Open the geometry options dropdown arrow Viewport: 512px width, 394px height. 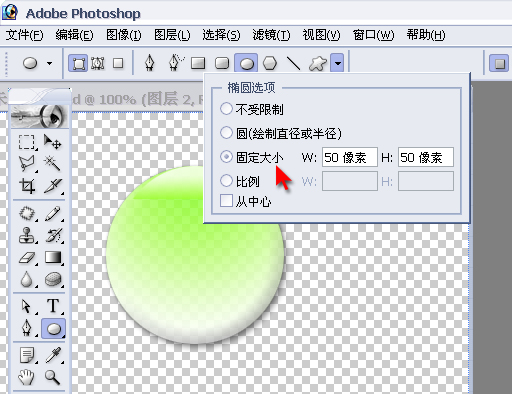click(x=337, y=63)
